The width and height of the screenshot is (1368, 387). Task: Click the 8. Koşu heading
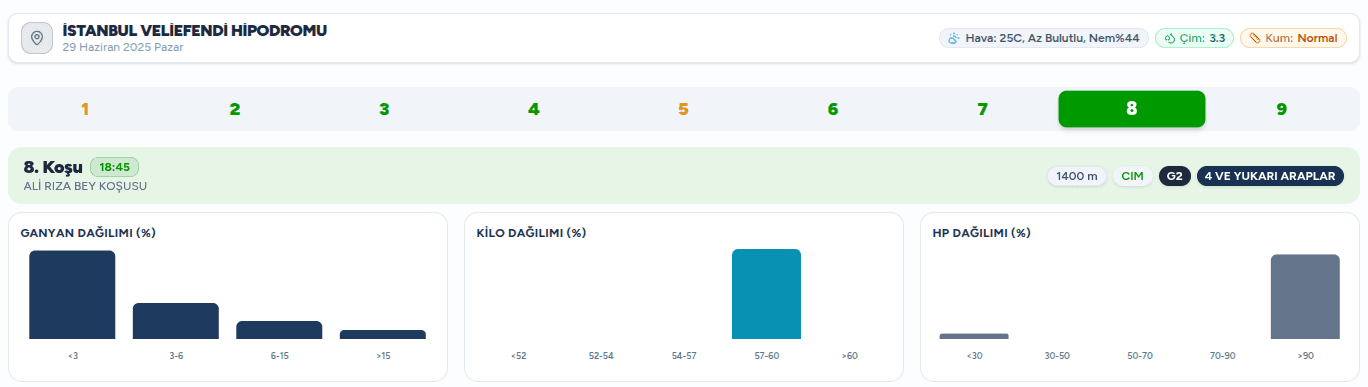click(53, 167)
